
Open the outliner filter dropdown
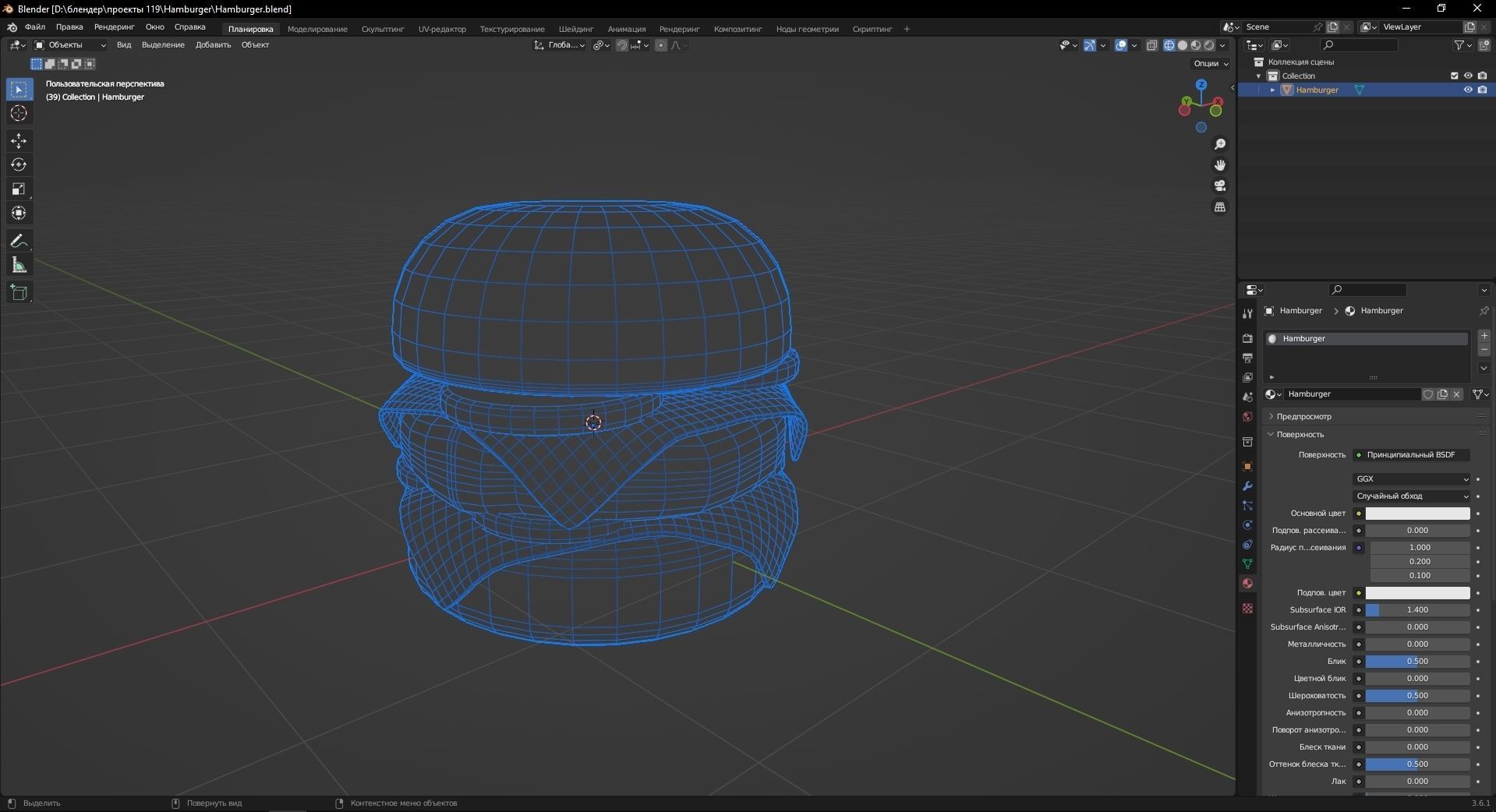click(1463, 45)
